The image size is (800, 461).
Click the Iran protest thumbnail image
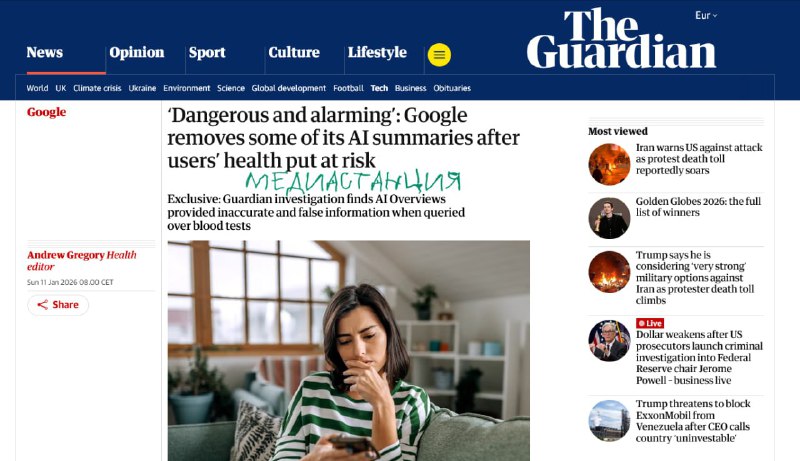(x=609, y=164)
